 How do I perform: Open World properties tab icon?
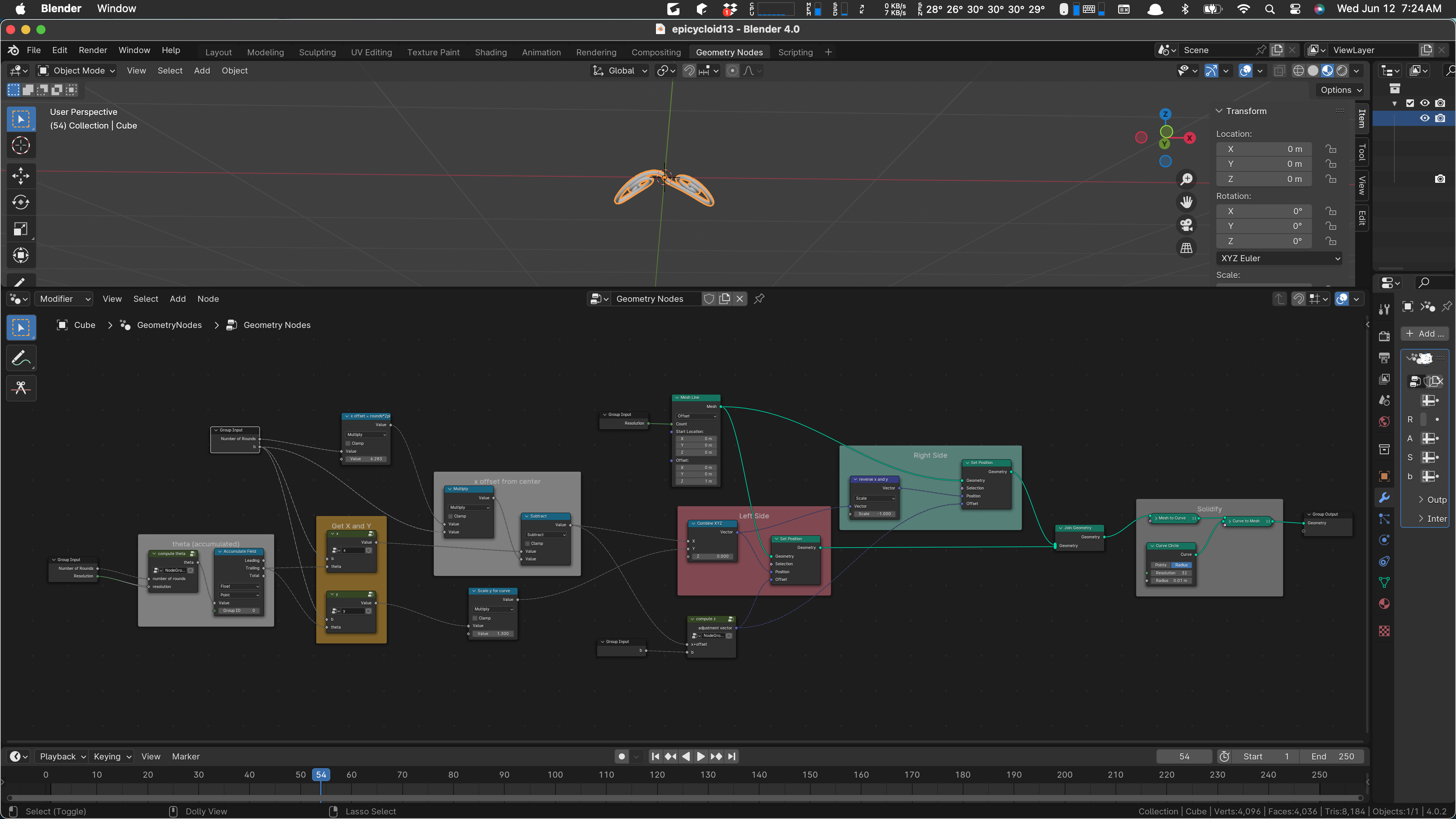1384,422
